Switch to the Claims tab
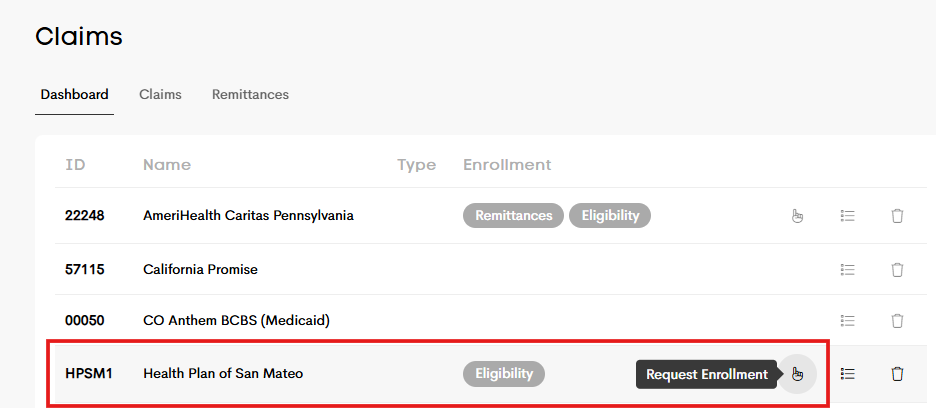 tap(160, 94)
